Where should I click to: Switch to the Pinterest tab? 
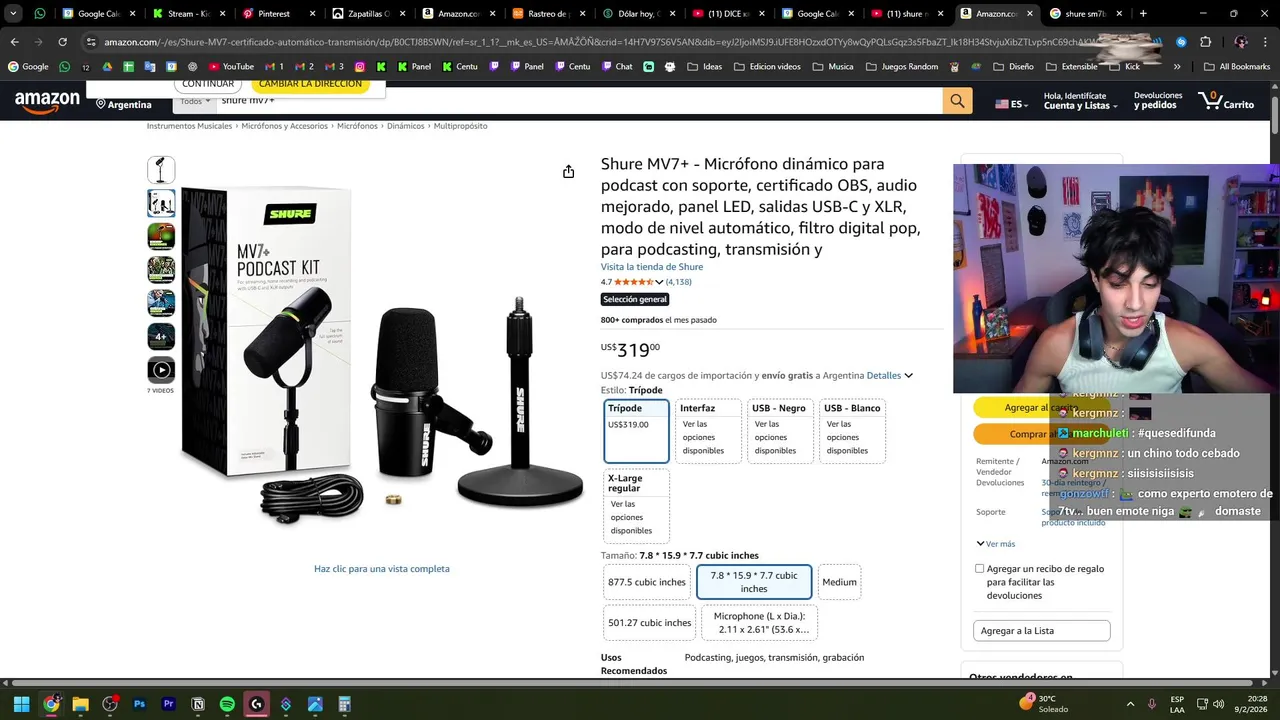[x=278, y=14]
